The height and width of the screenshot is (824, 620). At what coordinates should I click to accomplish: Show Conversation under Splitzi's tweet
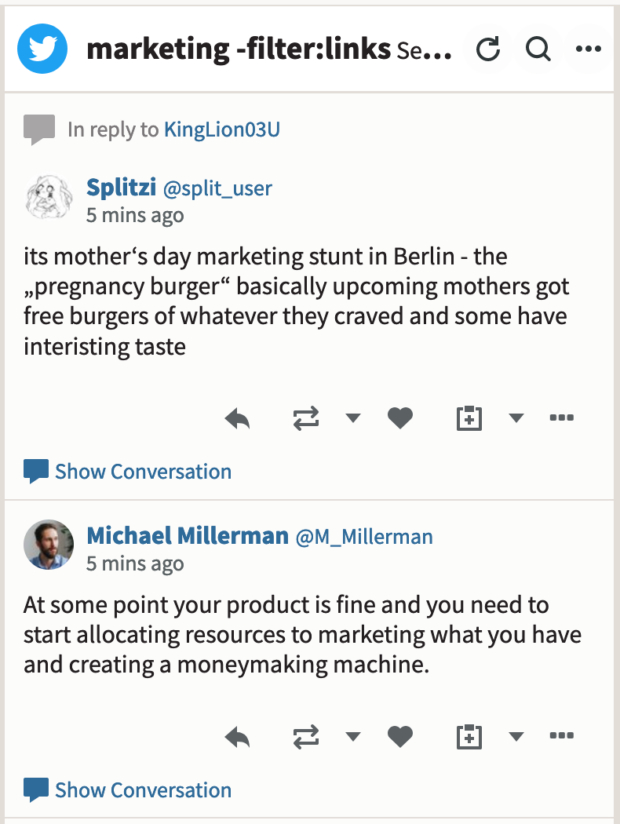[x=142, y=471]
